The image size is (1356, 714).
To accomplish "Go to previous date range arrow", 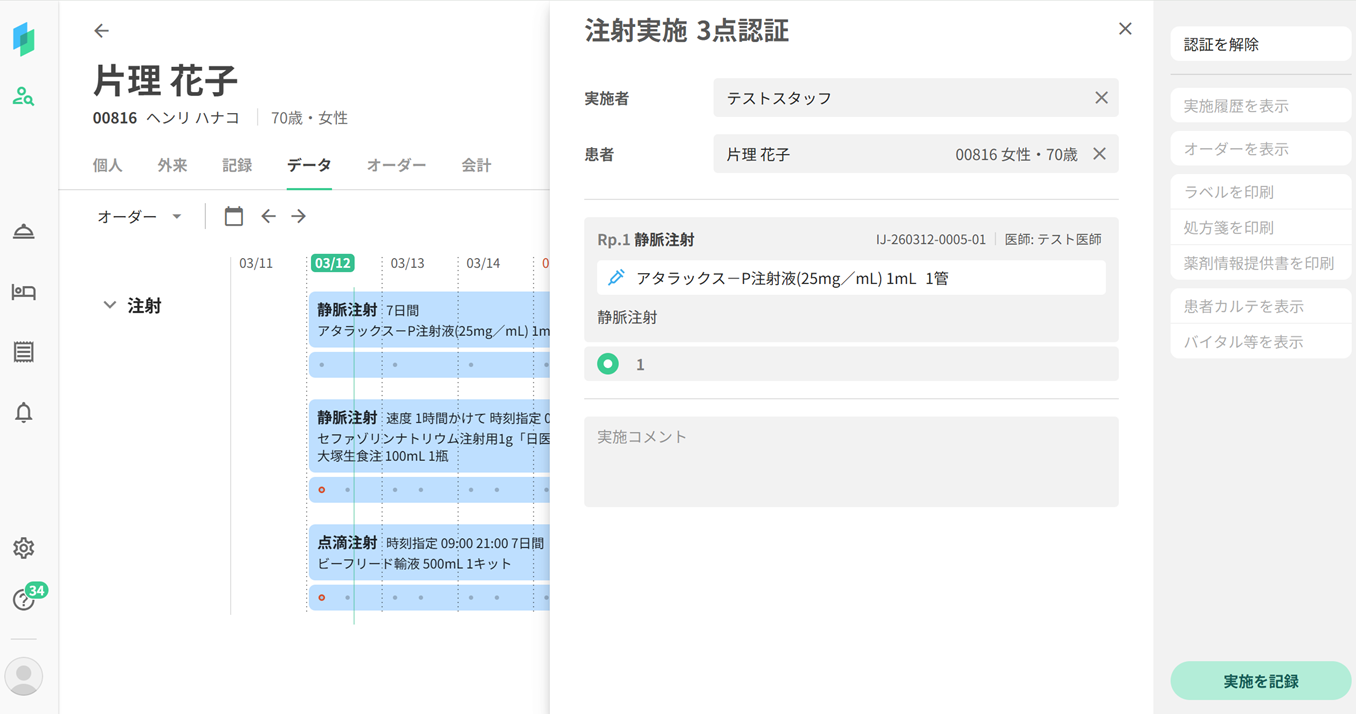I will pyautogui.click(x=268, y=216).
